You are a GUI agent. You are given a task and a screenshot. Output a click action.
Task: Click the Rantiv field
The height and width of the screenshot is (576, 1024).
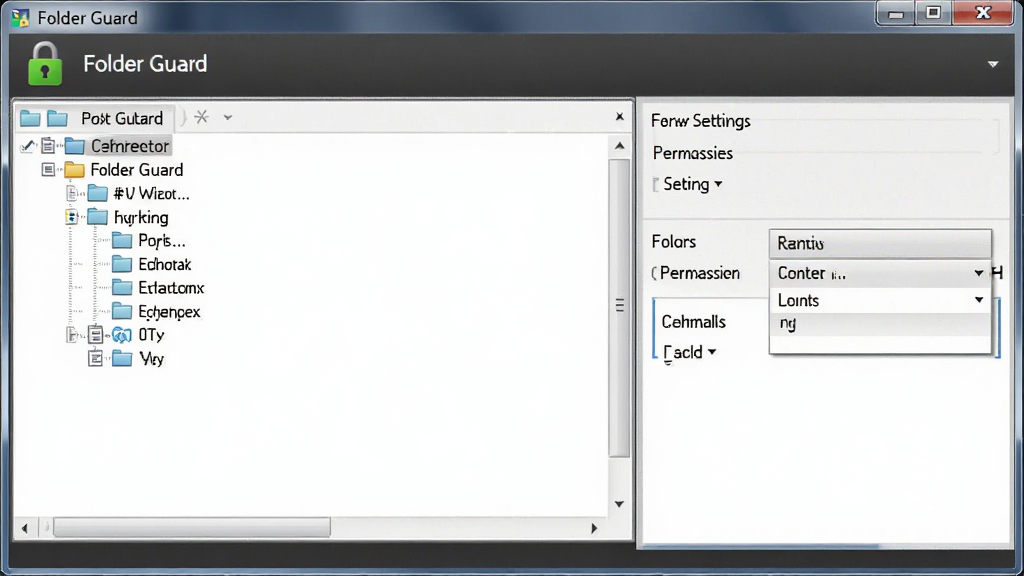(880, 244)
